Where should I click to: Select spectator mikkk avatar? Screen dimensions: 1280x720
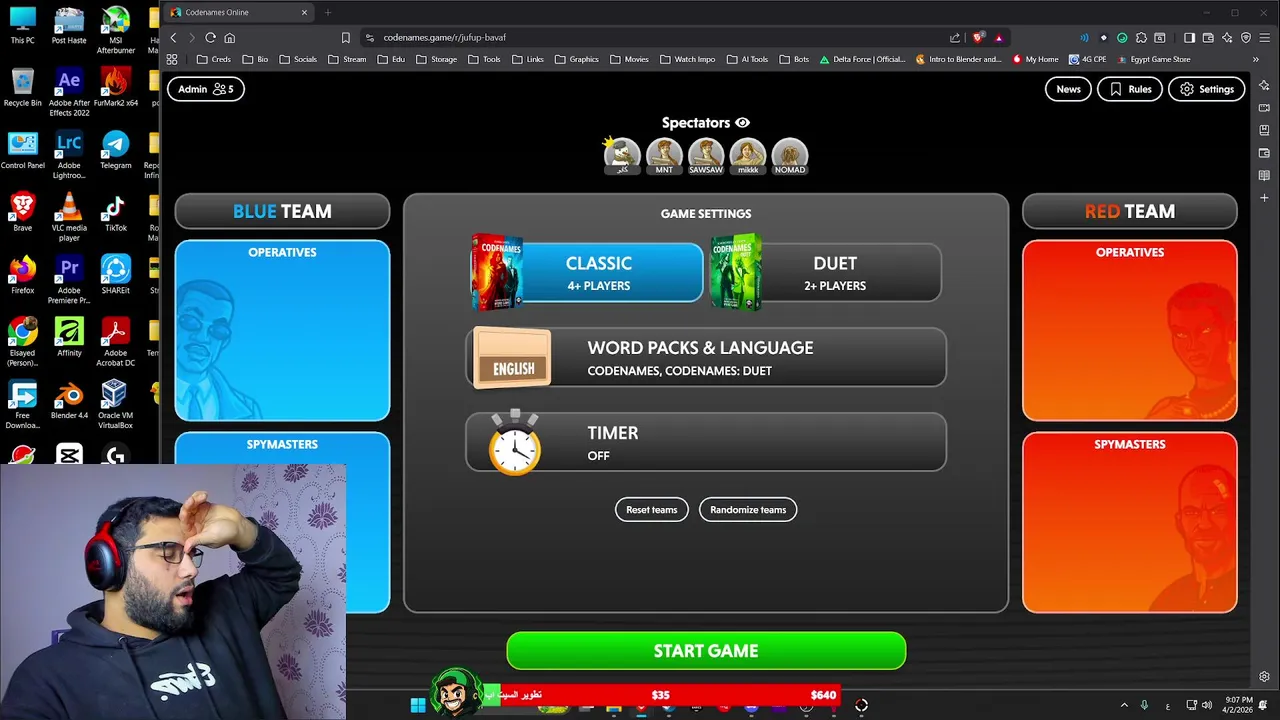pos(748,156)
